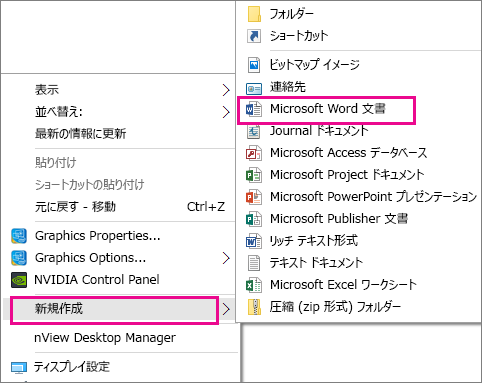Click the Publisher document icon
The image size is (482, 383).
pyautogui.click(x=254, y=219)
